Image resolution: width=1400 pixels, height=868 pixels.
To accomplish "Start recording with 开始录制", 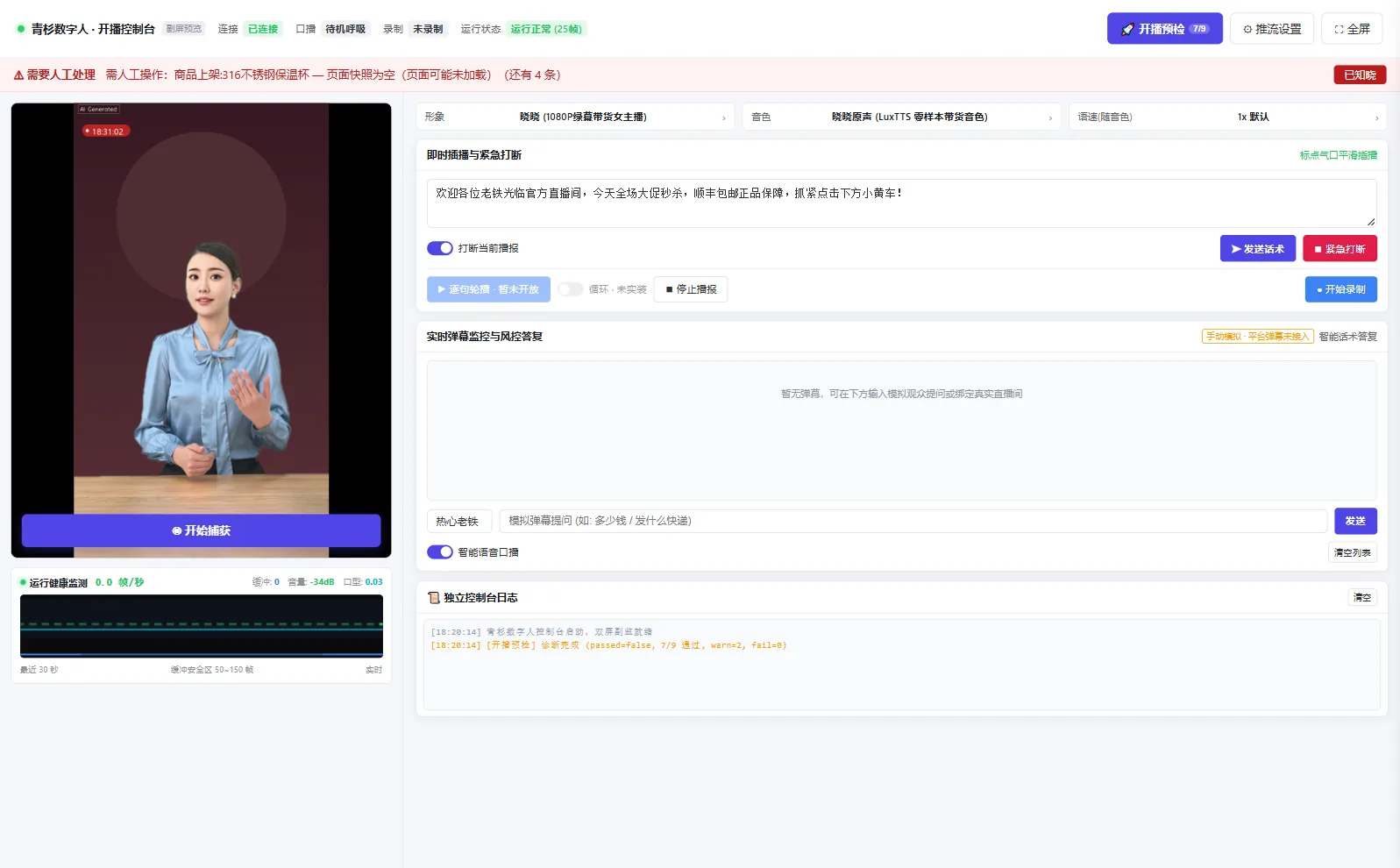I will [1341, 289].
